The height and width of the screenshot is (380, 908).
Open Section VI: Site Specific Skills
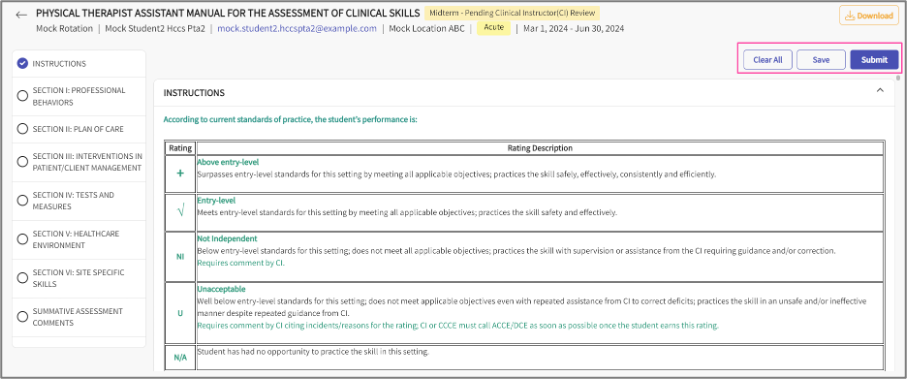point(79,278)
